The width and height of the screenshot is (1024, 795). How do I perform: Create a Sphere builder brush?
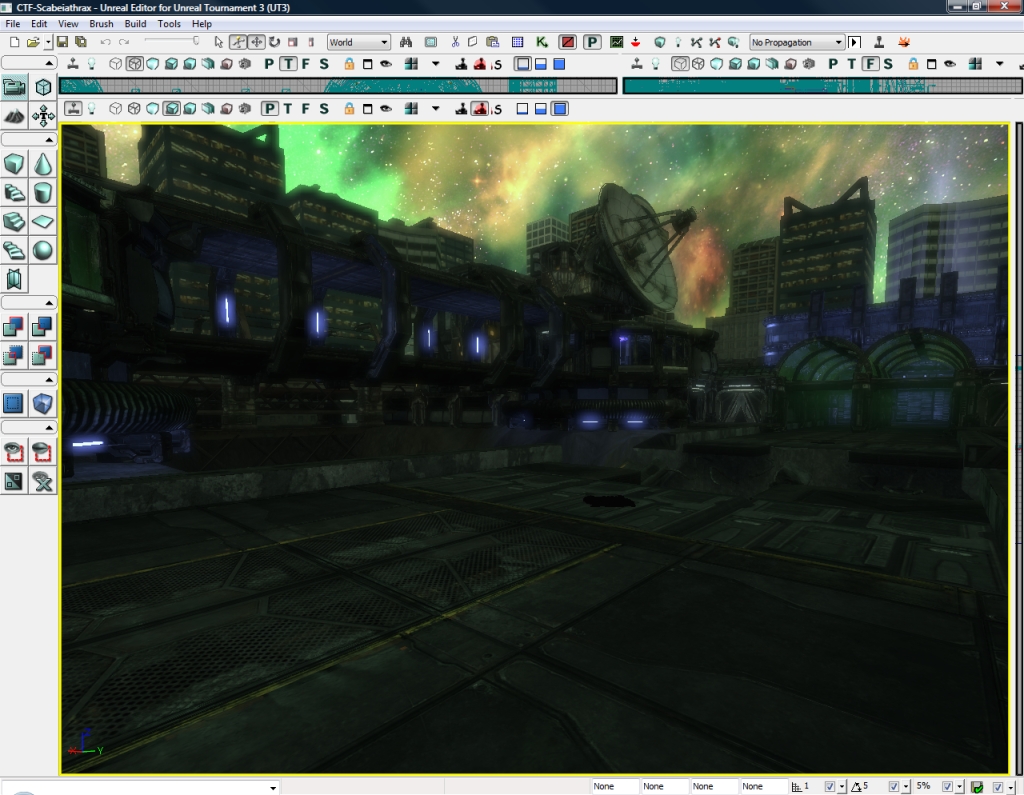tap(43, 250)
